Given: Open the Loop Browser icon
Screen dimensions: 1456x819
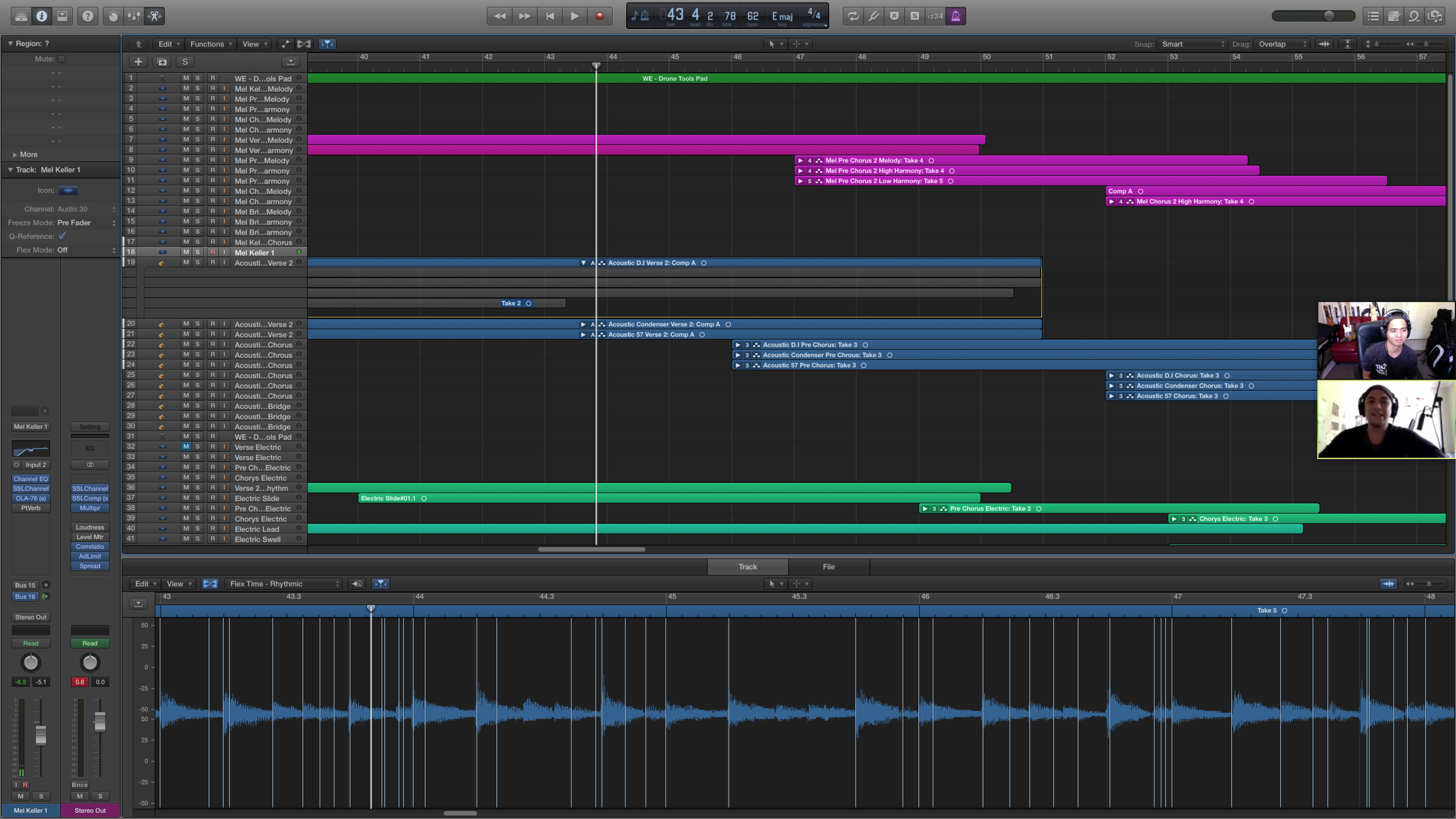Looking at the screenshot, I should 1413,16.
